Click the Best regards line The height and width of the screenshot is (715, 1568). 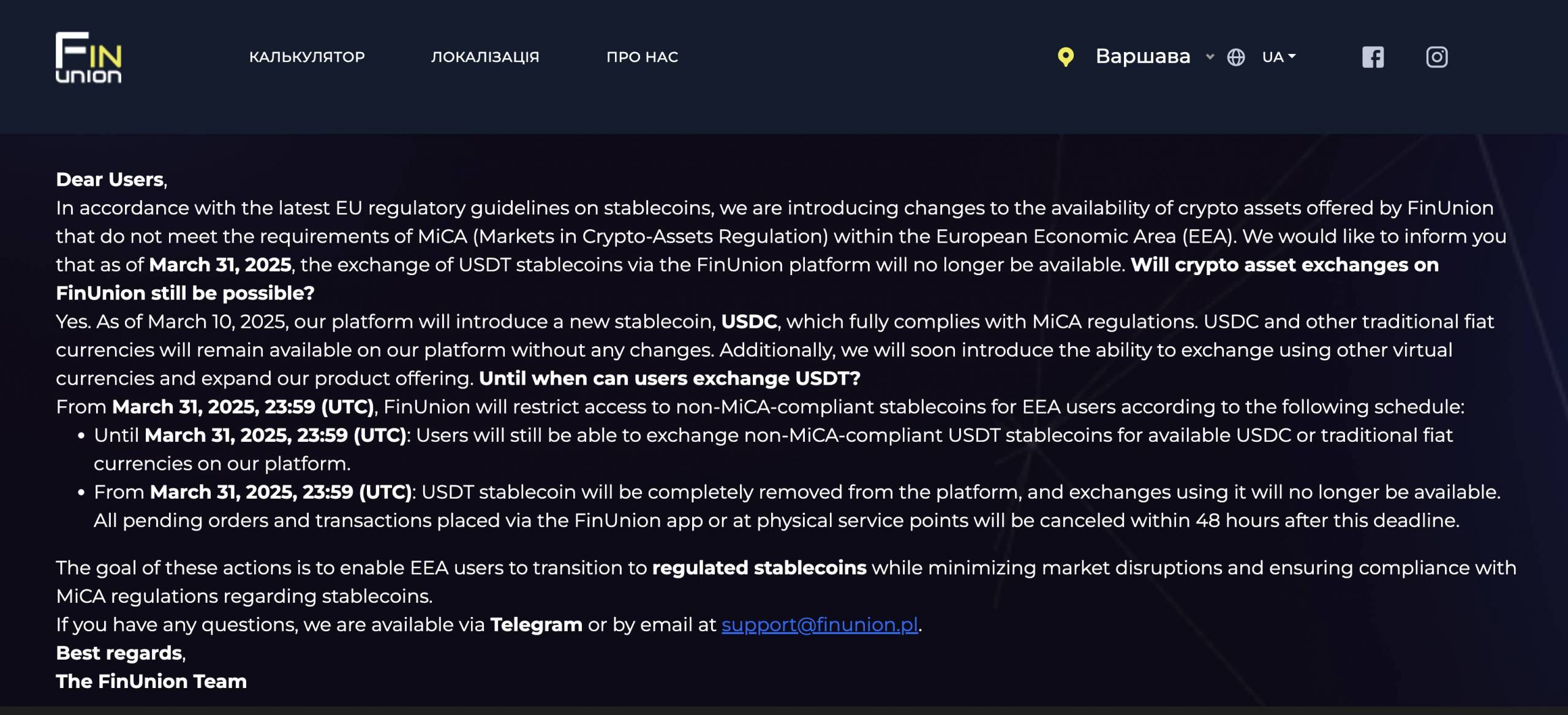[121, 653]
